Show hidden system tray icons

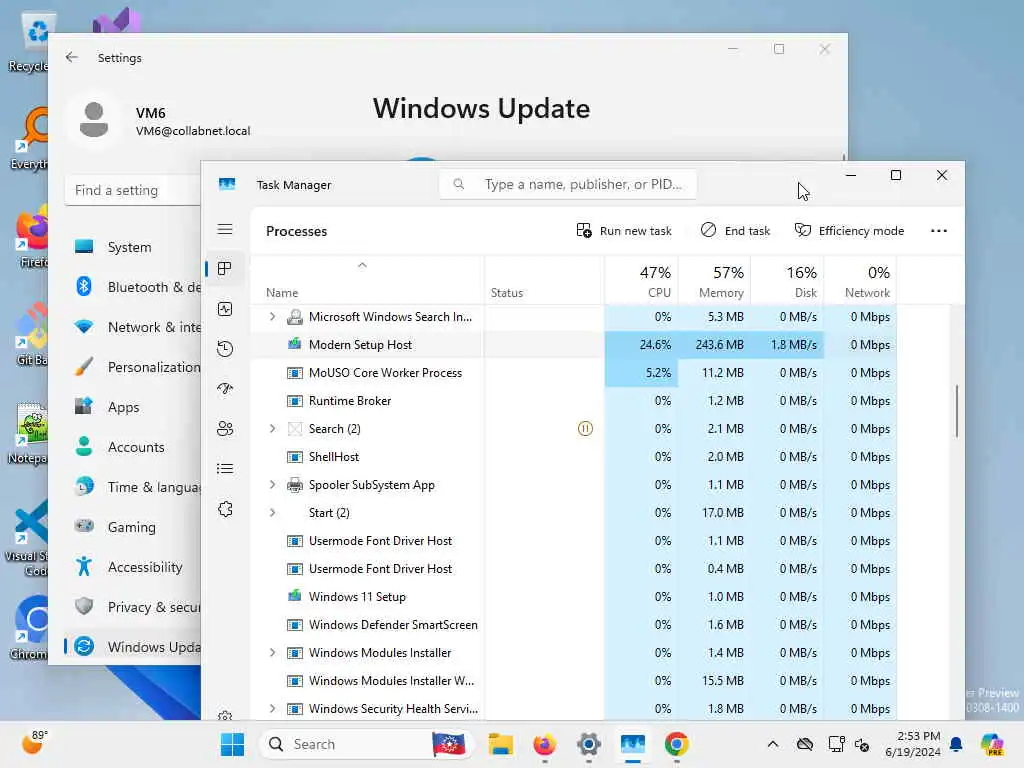click(773, 744)
